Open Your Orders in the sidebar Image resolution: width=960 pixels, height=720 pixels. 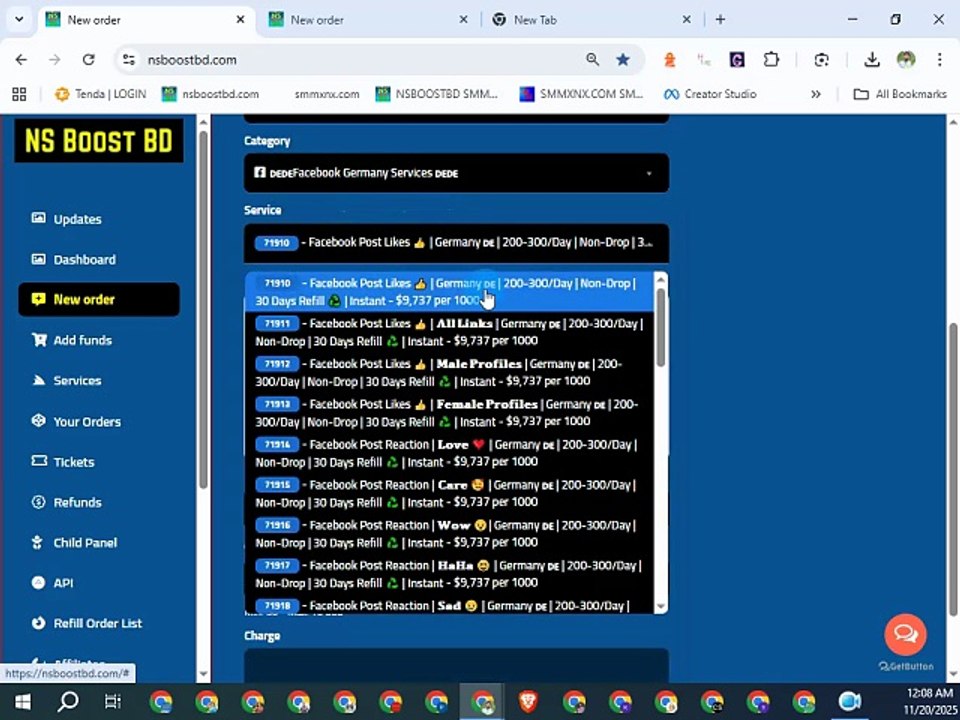point(76,421)
